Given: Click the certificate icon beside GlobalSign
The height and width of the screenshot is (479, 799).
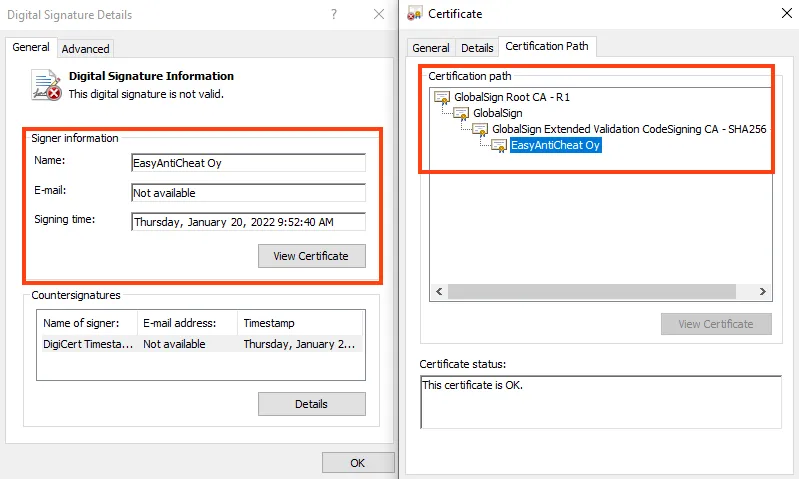Looking at the screenshot, I should [x=461, y=113].
